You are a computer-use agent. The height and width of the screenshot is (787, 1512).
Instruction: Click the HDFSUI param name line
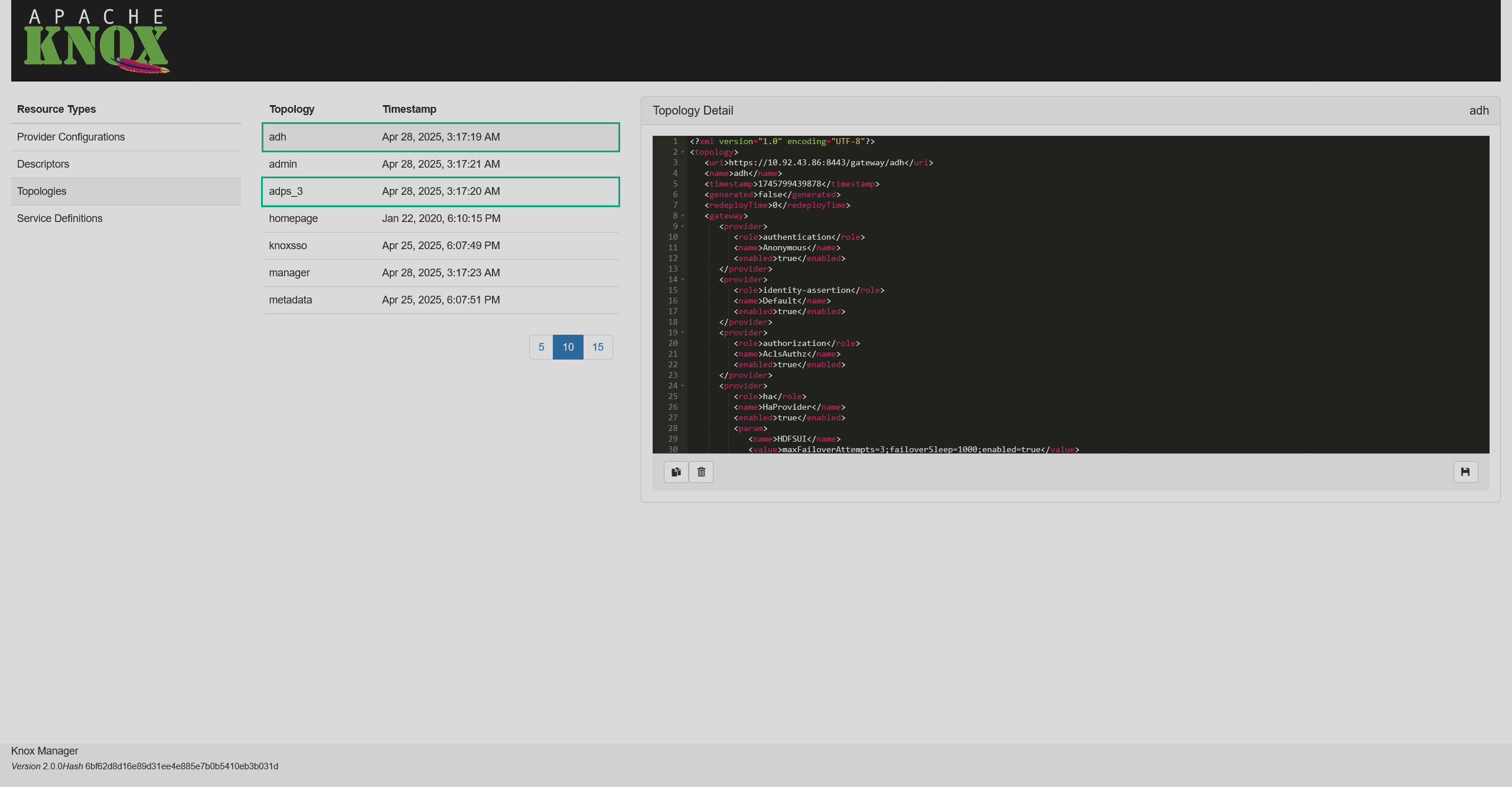(794, 439)
